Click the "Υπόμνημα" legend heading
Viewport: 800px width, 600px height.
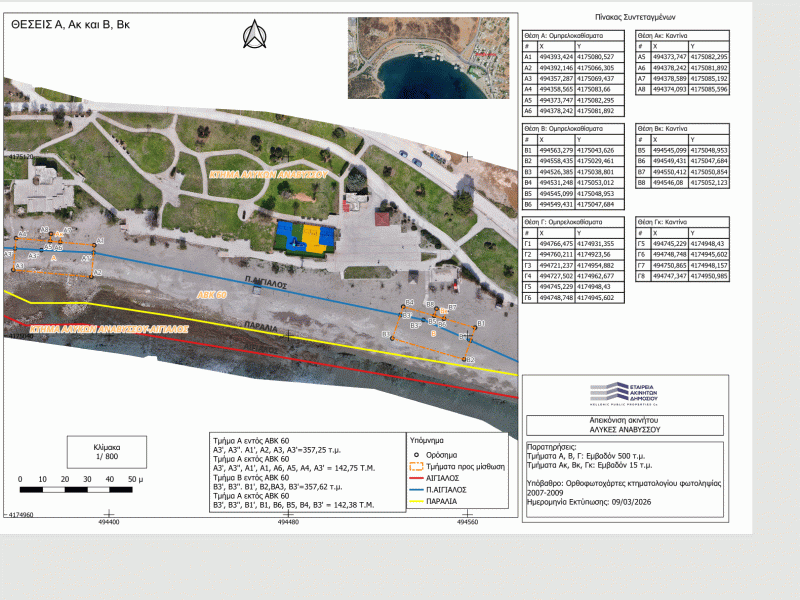[427, 440]
